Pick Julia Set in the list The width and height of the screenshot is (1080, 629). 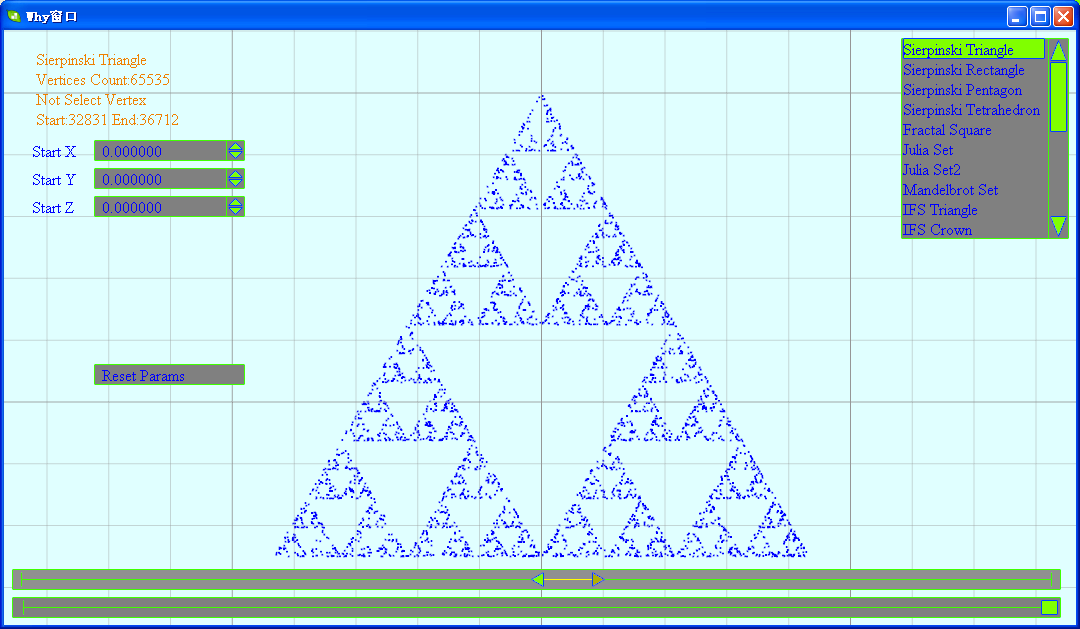974,149
